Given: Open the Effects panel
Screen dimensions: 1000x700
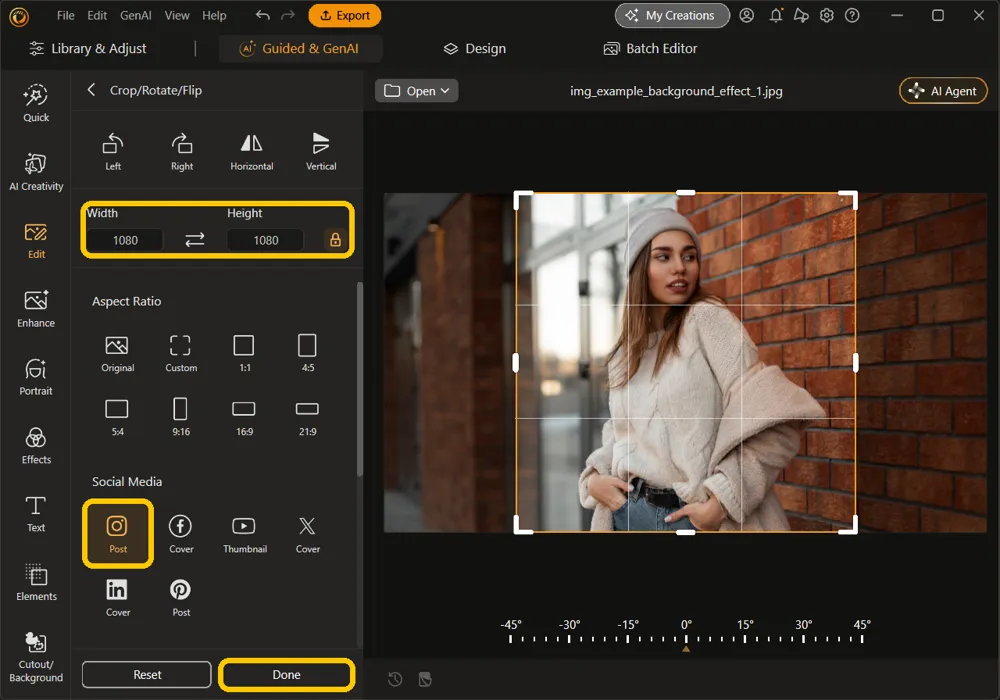Looking at the screenshot, I should 36,446.
